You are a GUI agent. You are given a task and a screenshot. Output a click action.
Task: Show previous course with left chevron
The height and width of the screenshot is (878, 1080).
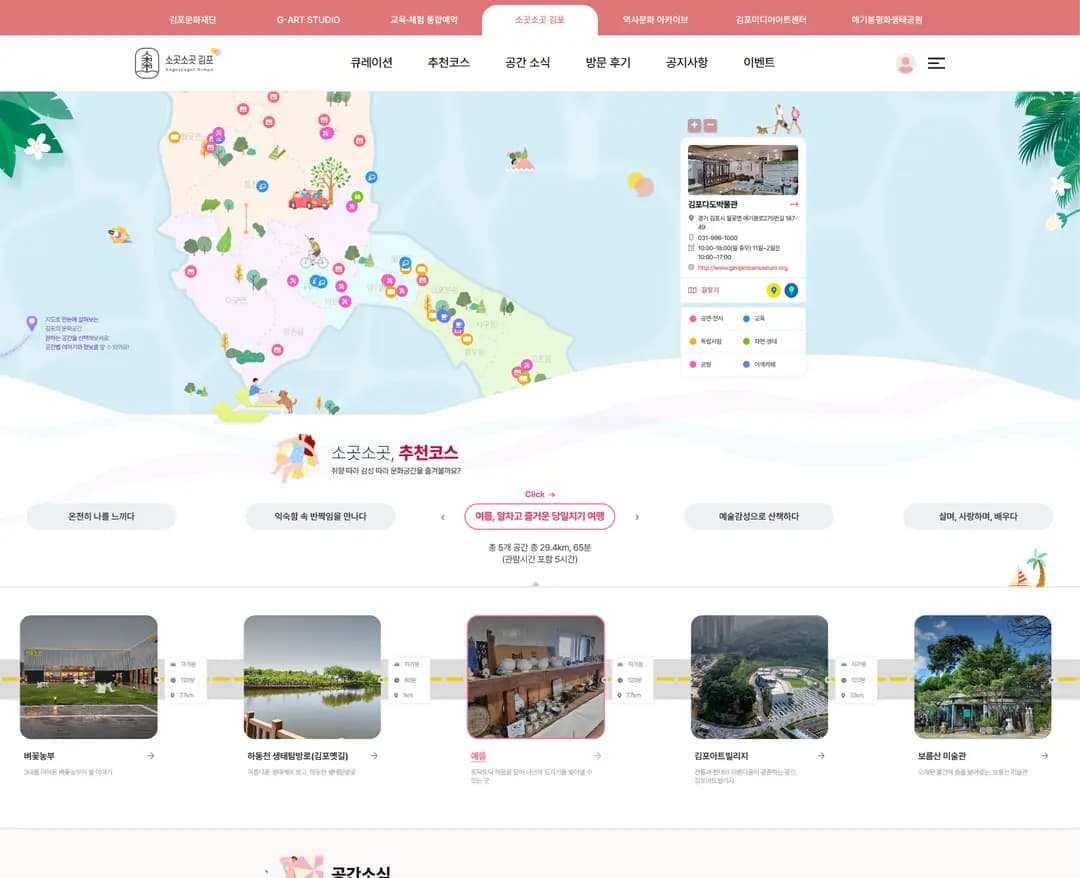[x=443, y=517]
